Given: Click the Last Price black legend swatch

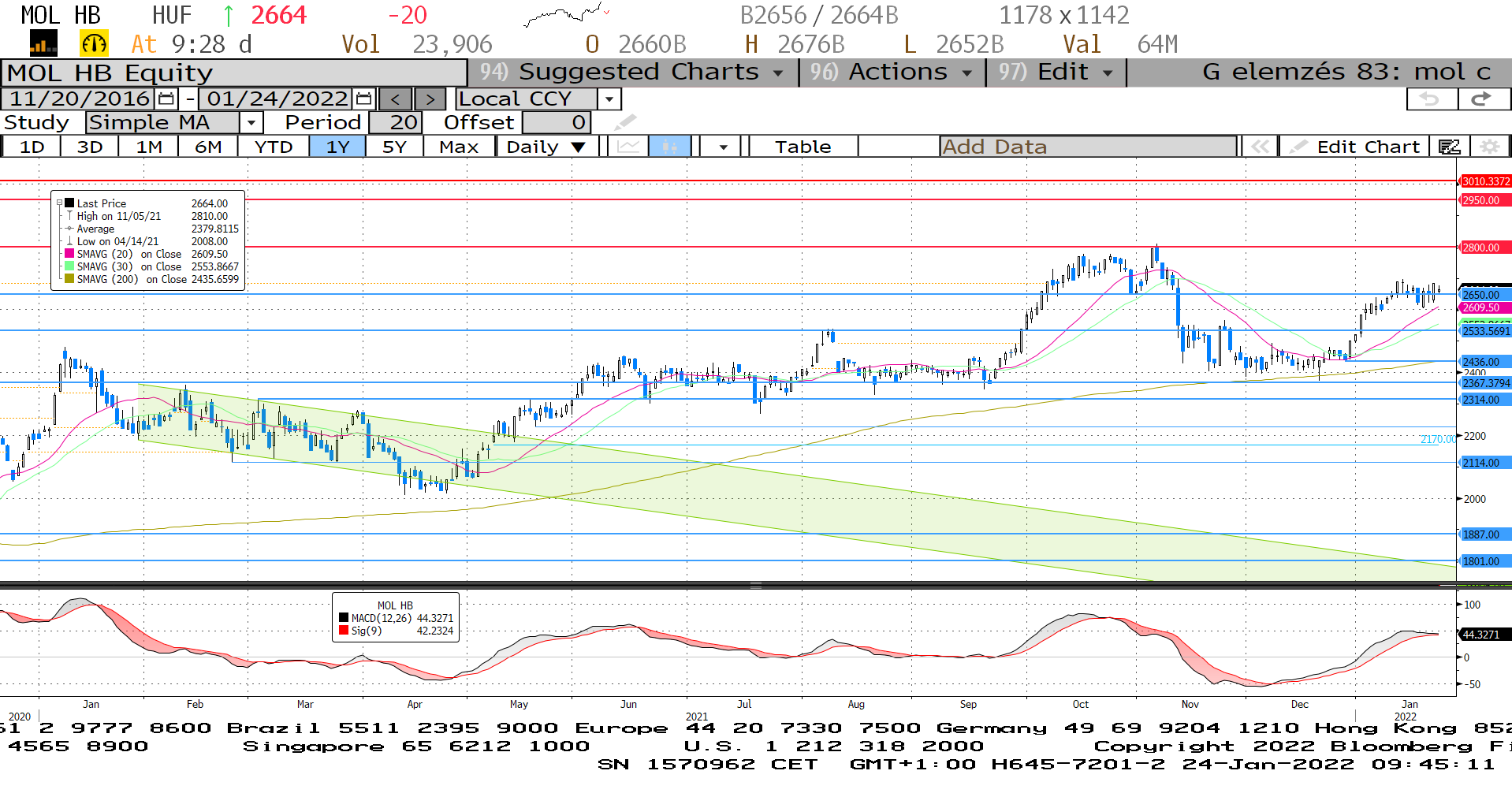Looking at the screenshot, I should click(69, 203).
